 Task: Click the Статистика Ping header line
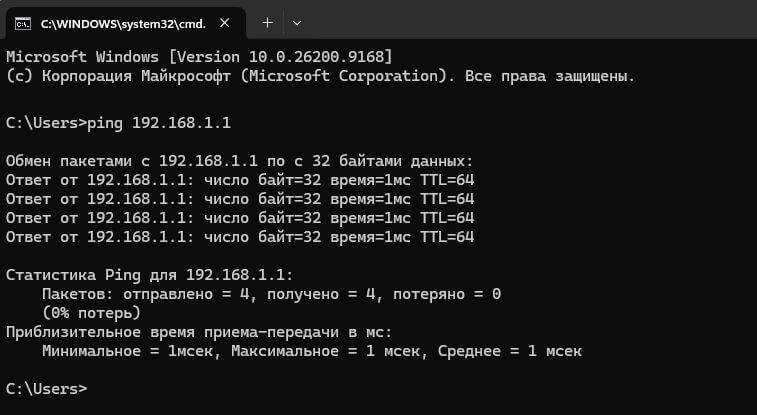pos(149,275)
